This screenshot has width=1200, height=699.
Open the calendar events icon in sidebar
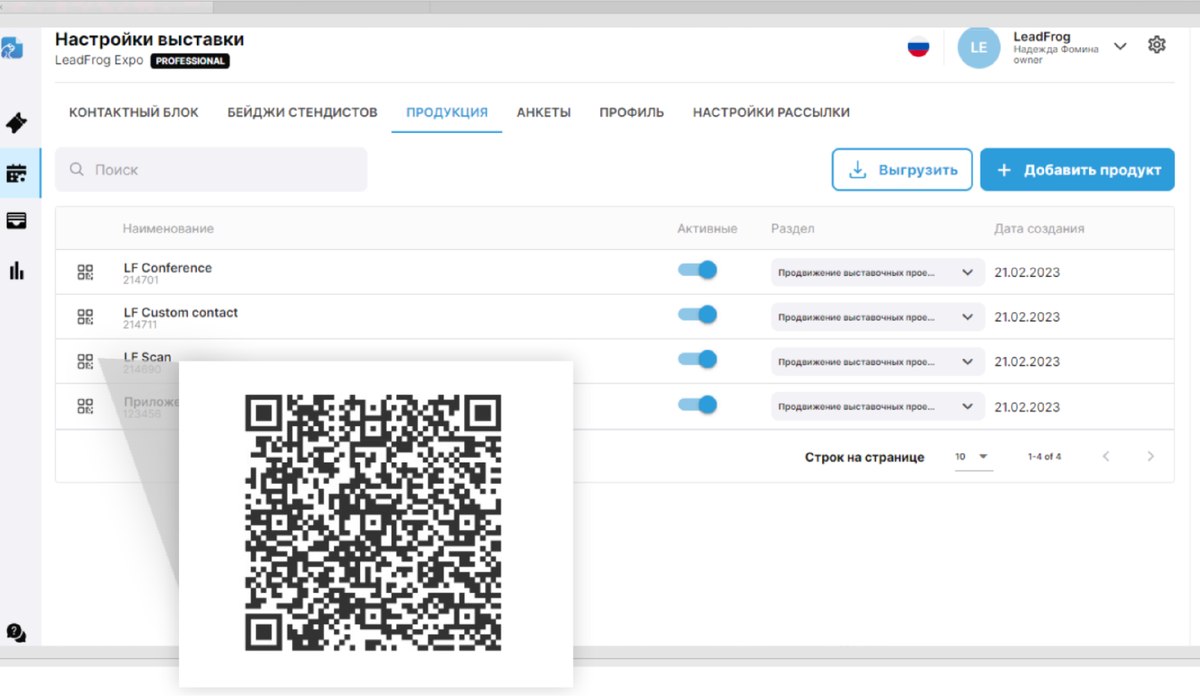pos(16,173)
